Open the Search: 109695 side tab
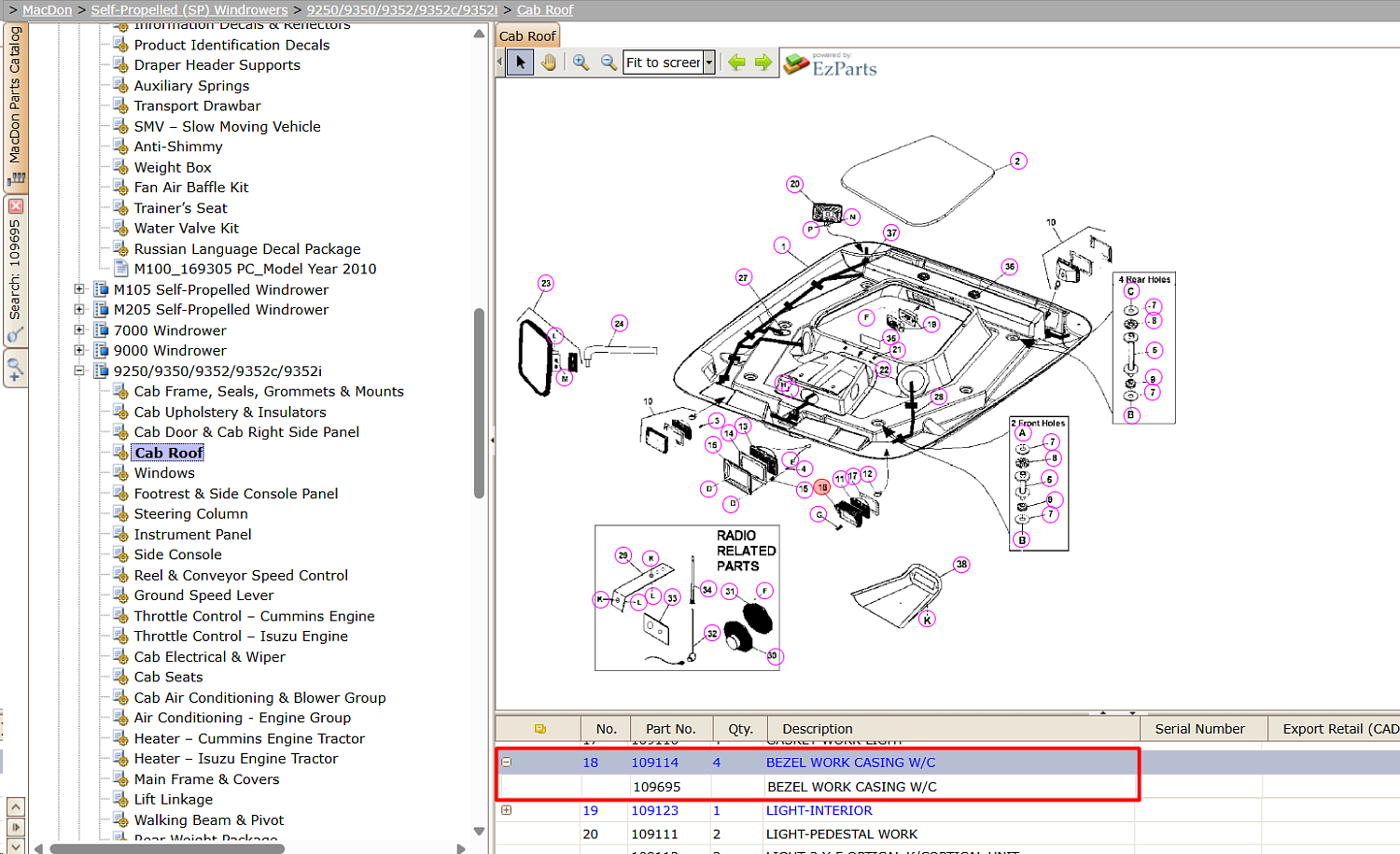This screenshot has height=854, width=1400. click(x=15, y=271)
